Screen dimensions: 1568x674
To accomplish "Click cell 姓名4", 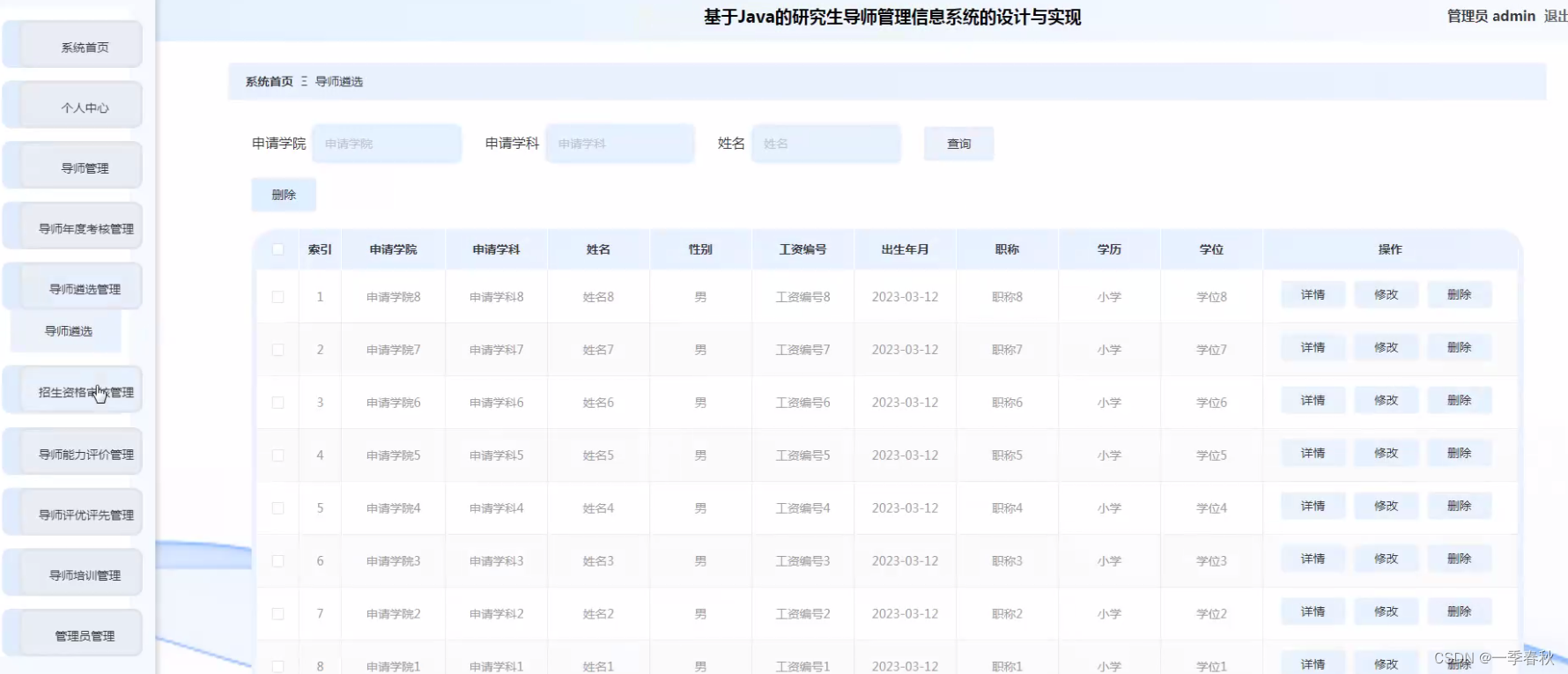I will point(598,508).
